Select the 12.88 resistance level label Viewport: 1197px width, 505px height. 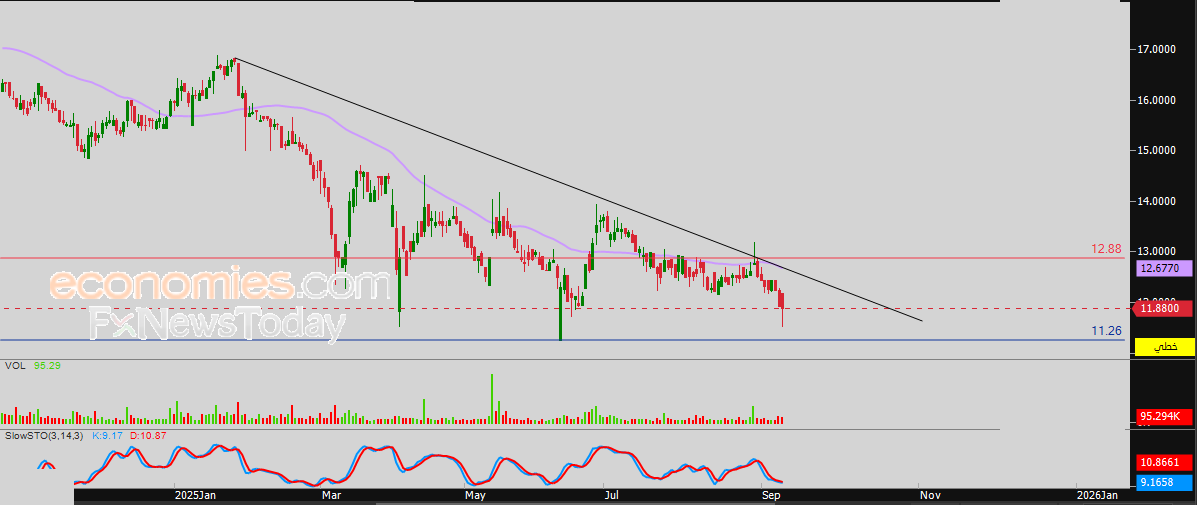[x=1106, y=249]
